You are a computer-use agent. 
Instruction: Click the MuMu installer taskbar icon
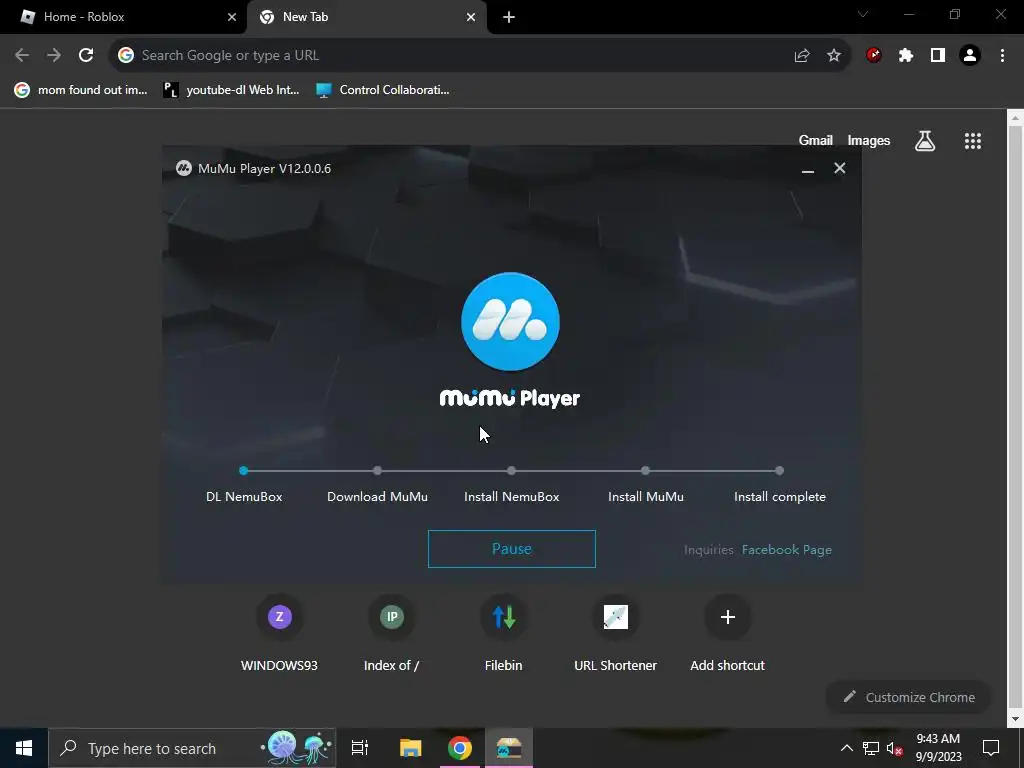(x=509, y=748)
